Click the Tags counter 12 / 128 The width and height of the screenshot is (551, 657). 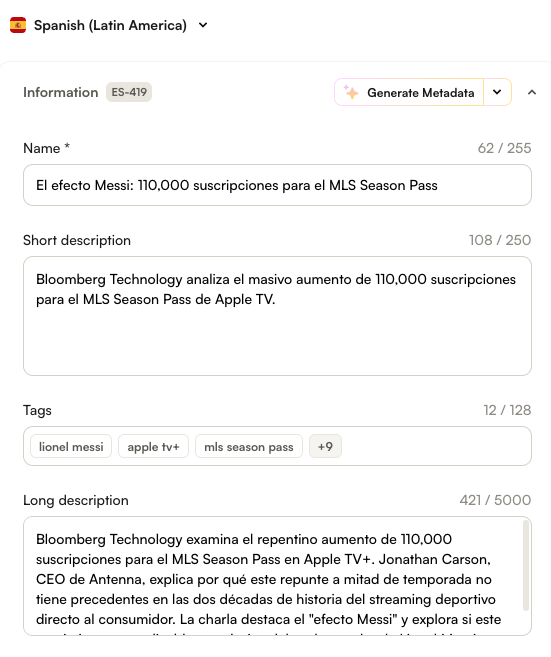507,410
